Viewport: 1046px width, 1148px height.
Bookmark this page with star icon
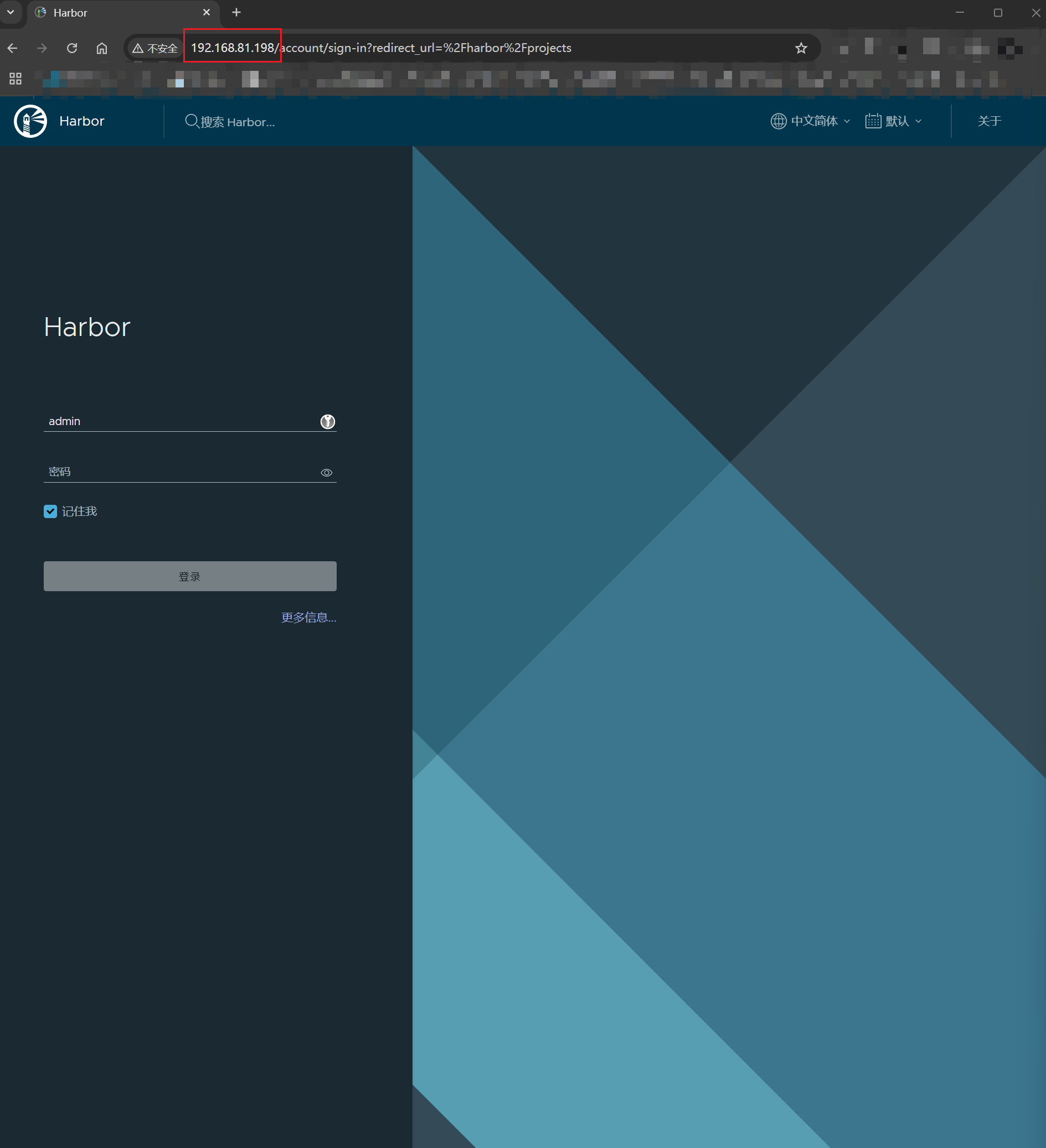click(801, 48)
